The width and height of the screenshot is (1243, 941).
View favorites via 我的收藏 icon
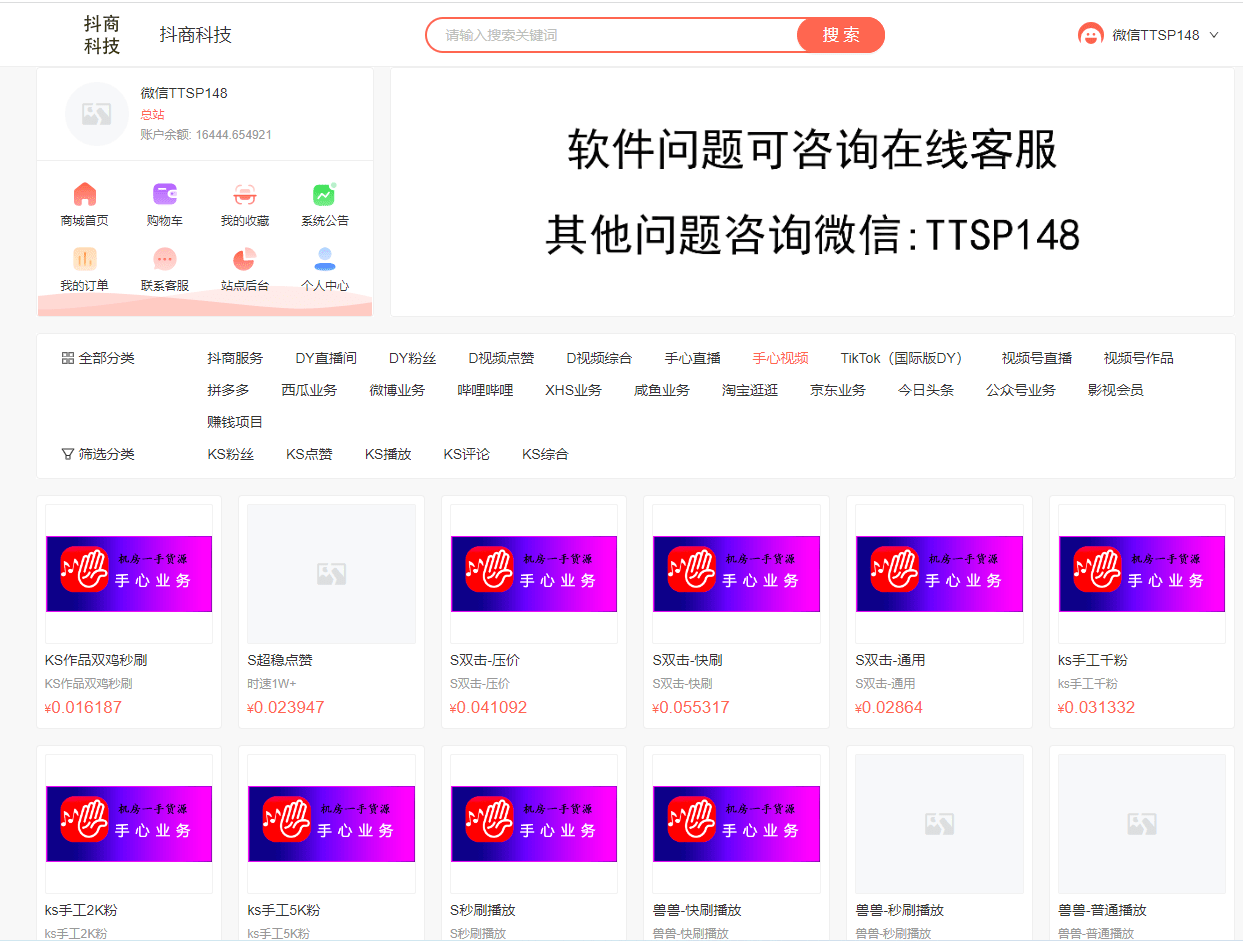pos(243,194)
